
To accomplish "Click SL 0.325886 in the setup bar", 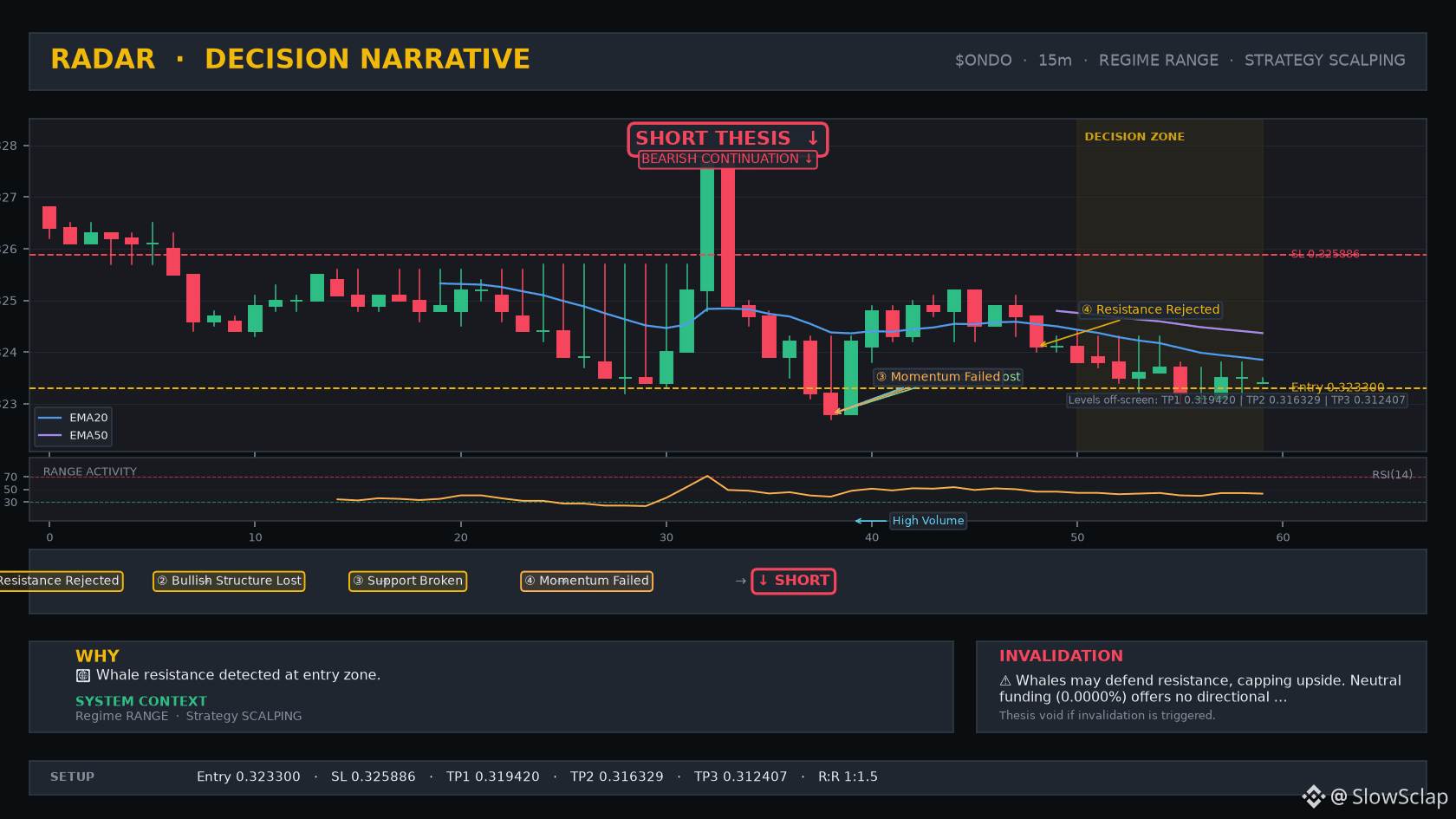I will tap(374, 777).
